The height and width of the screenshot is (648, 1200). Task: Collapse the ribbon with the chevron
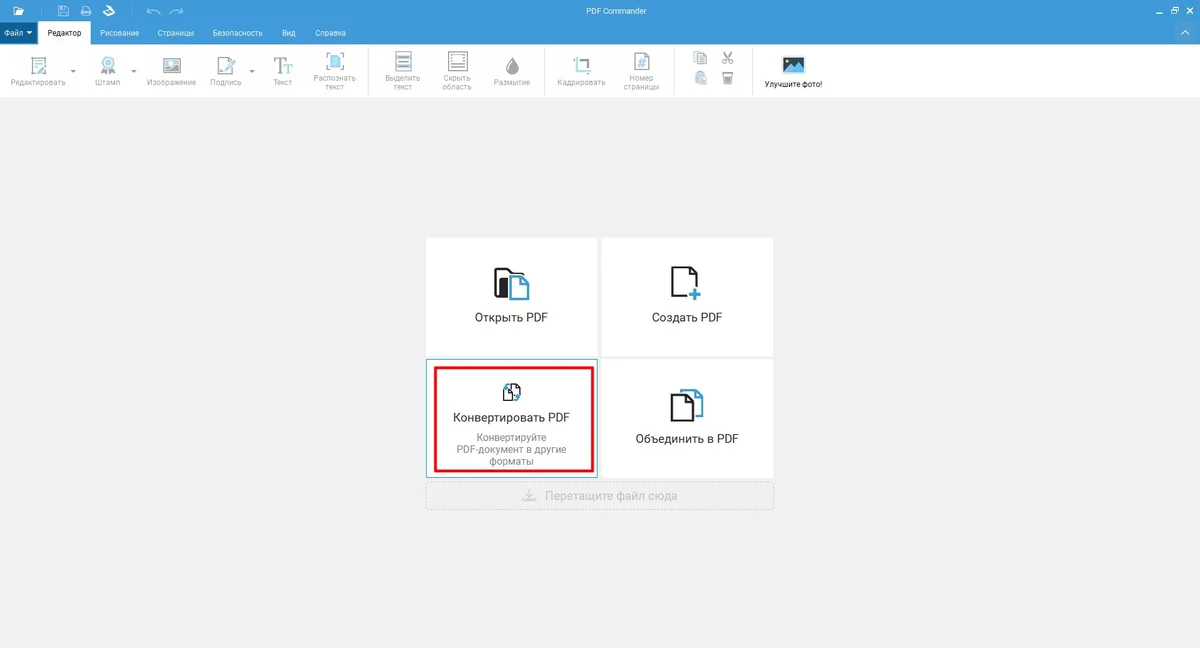coord(1185,33)
